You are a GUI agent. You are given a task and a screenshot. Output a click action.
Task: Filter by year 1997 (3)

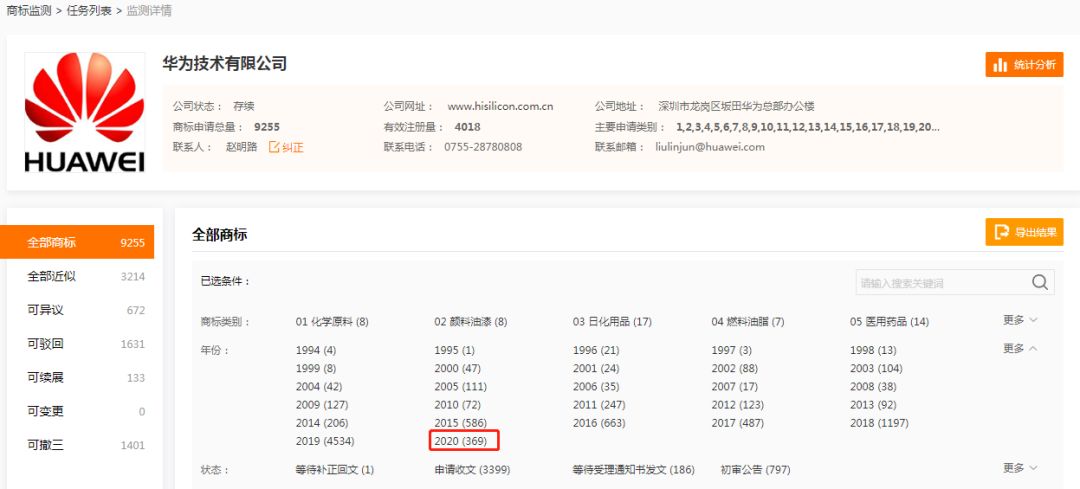[x=731, y=351]
